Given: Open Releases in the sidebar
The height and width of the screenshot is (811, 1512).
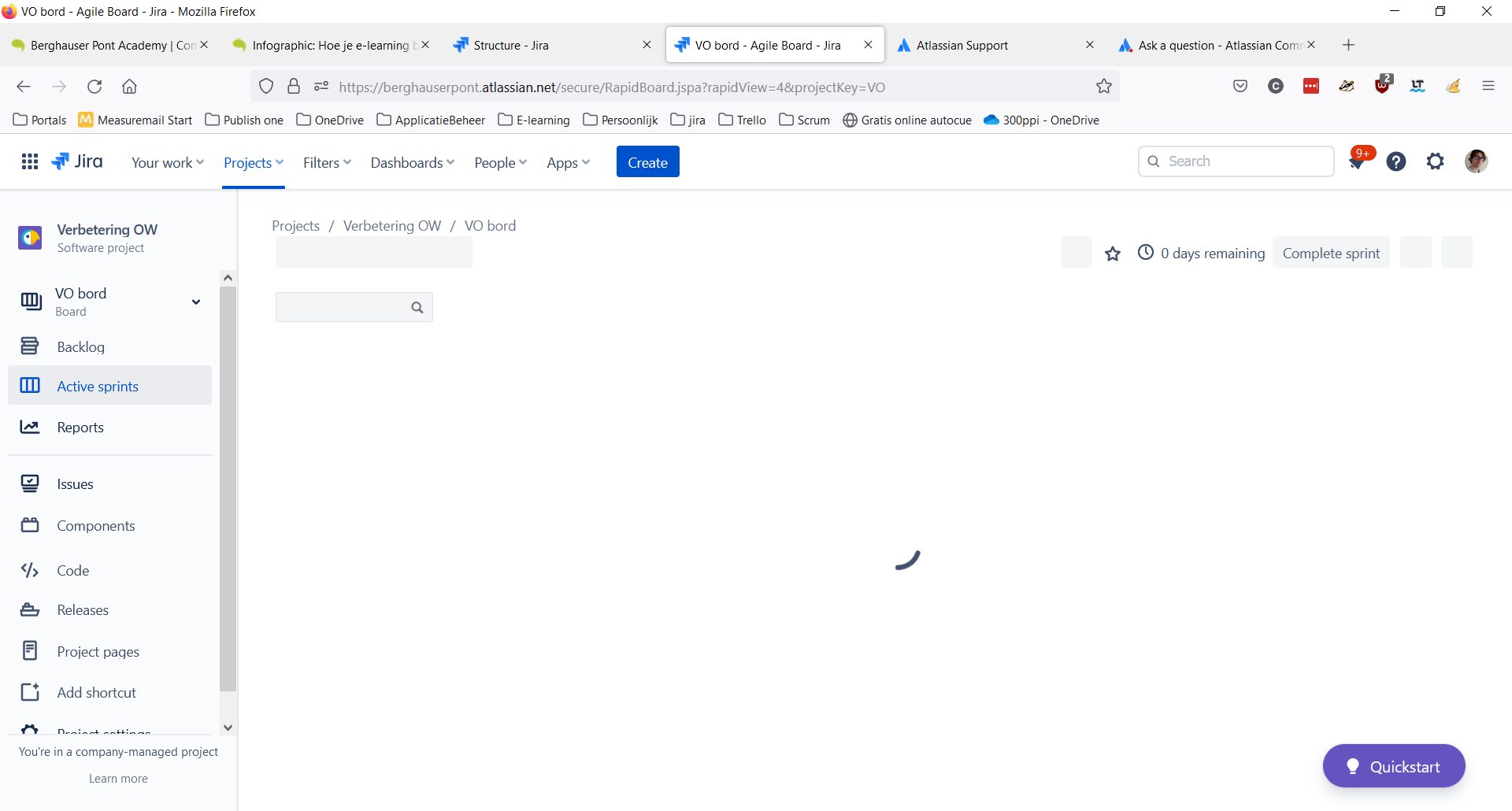Looking at the screenshot, I should click(x=109, y=609).
